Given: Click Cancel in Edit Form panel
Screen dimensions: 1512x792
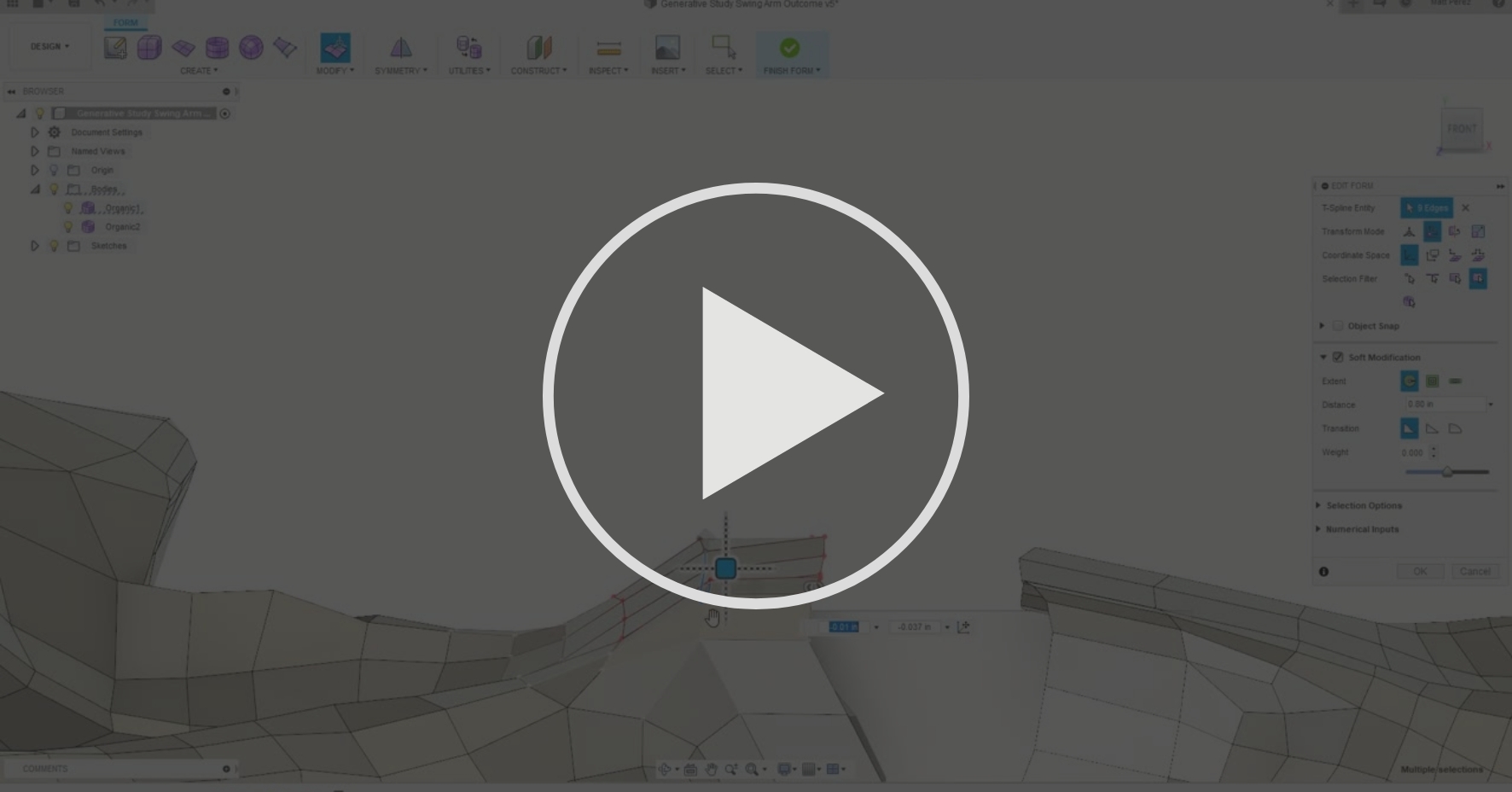Looking at the screenshot, I should 1474,572.
